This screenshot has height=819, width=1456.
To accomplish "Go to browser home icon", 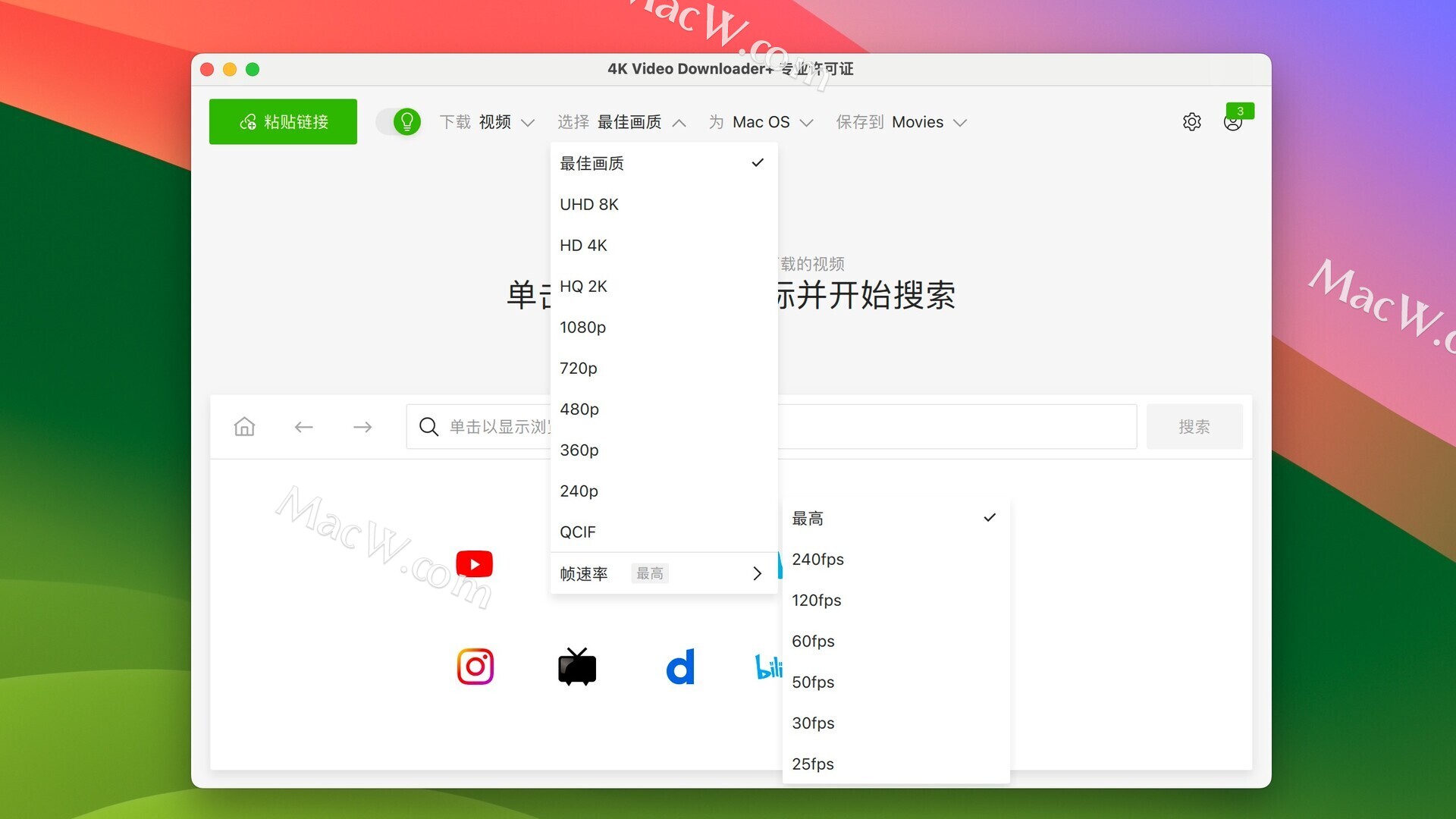I will [244, 426].
